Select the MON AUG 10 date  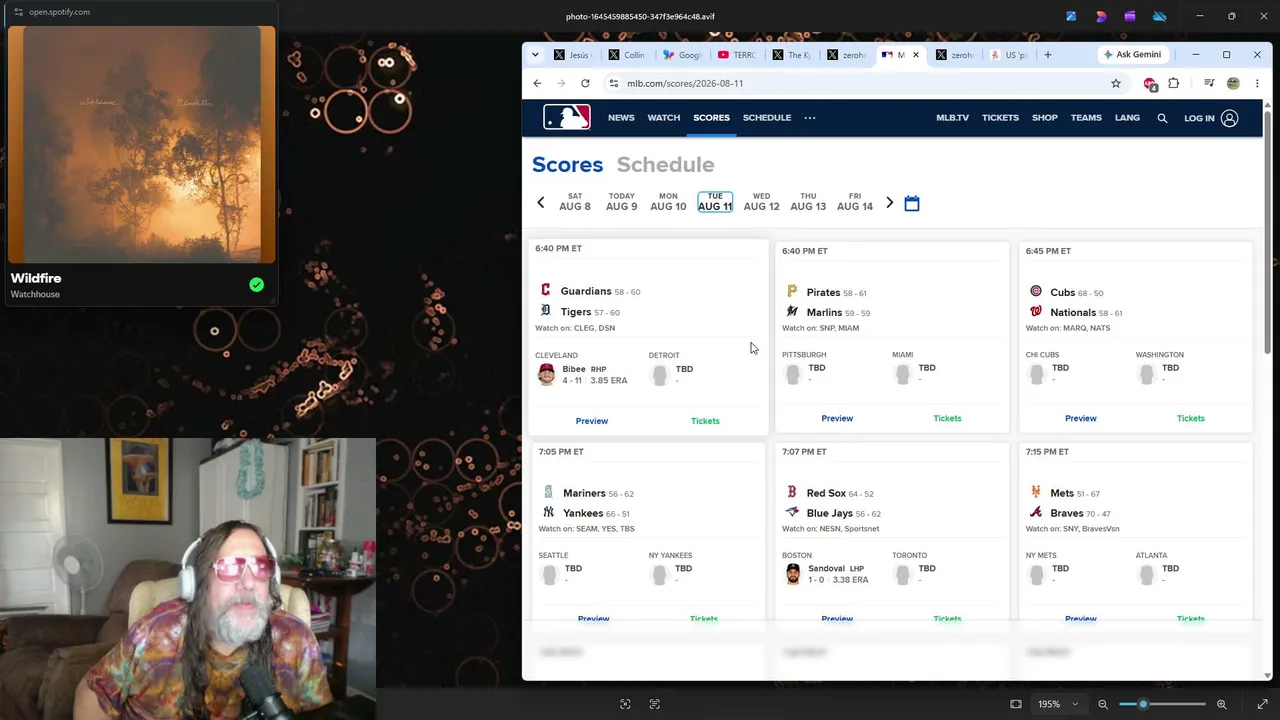coord(668,202)
